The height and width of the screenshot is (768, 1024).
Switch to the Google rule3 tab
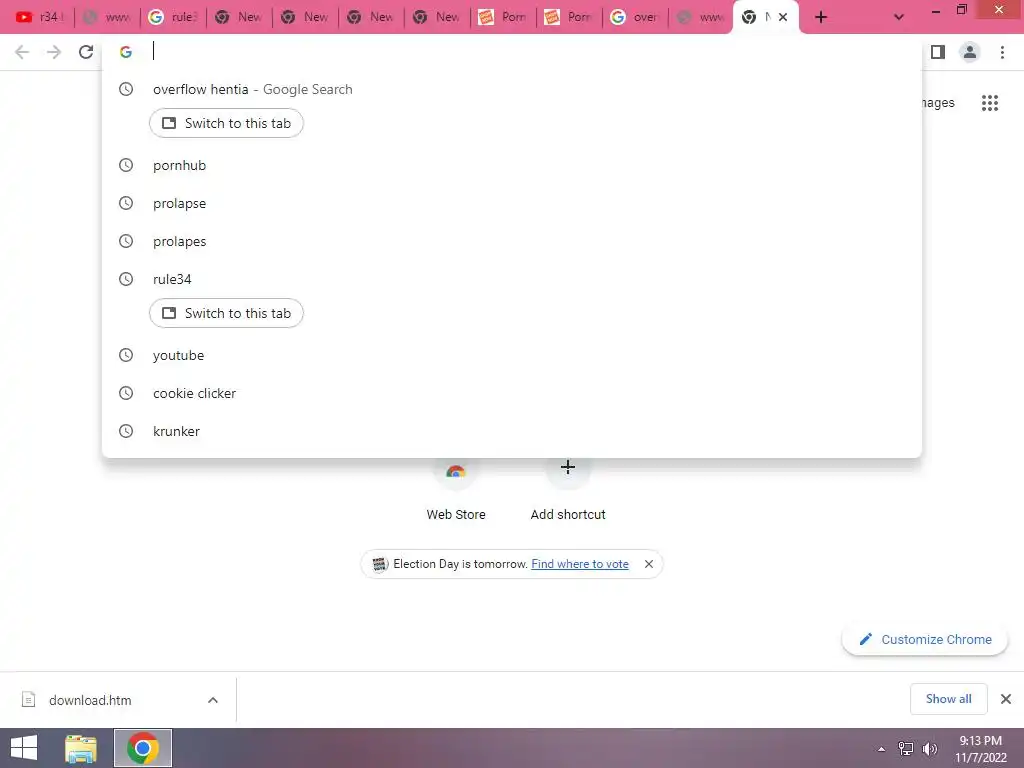pyautogui.click(x=173, y=18)
